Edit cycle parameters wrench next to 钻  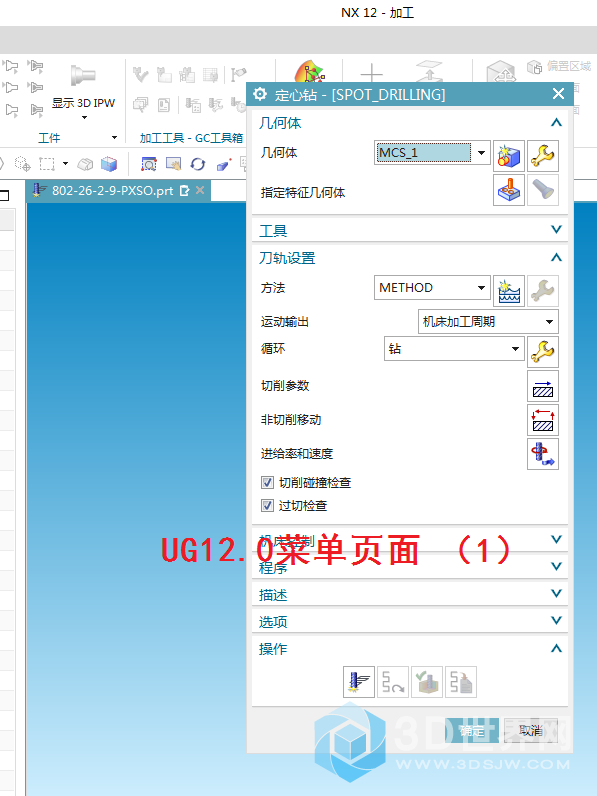[x=543, y=351]
